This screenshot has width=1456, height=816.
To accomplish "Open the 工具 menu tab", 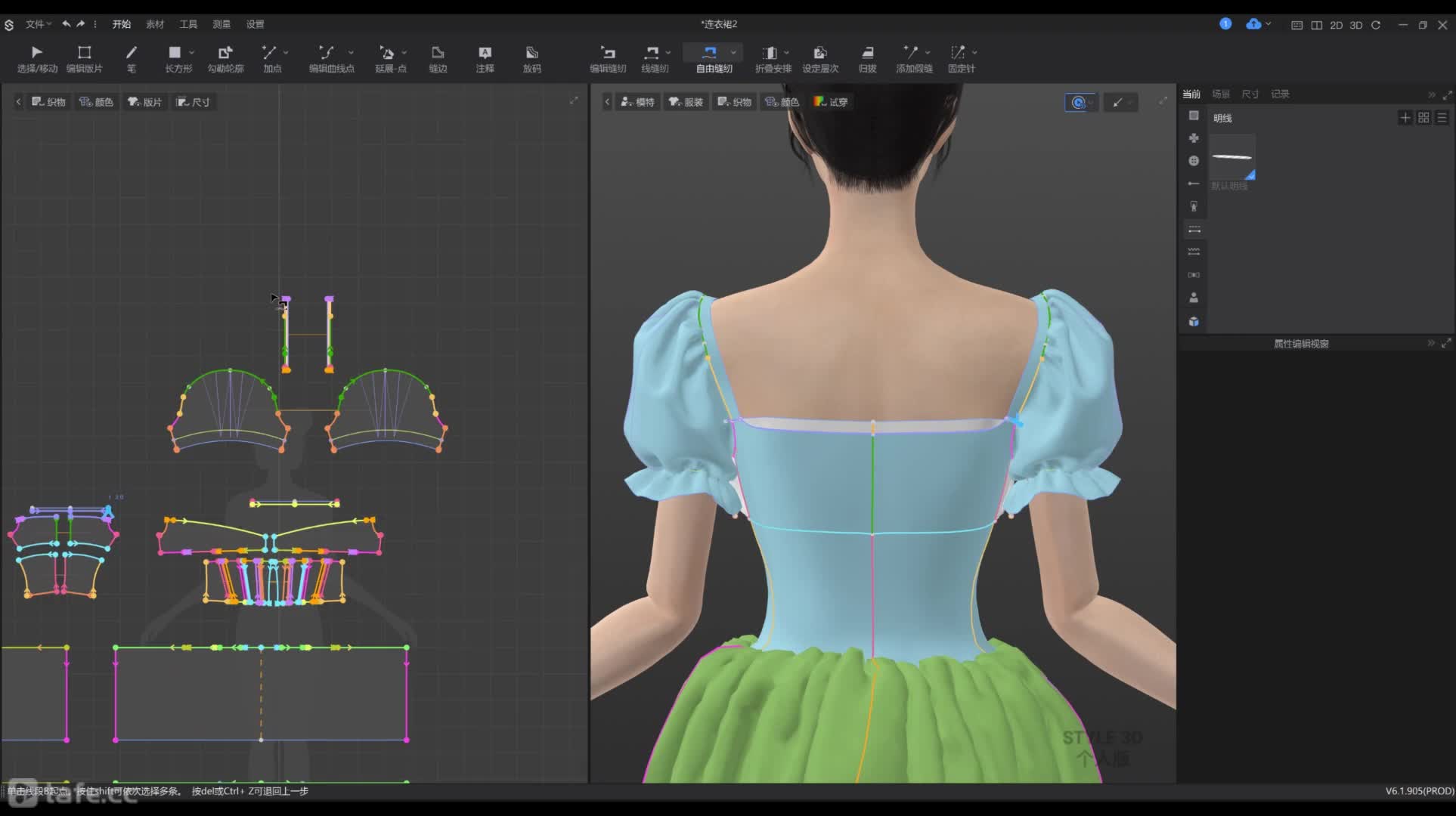I will point(188,24).
